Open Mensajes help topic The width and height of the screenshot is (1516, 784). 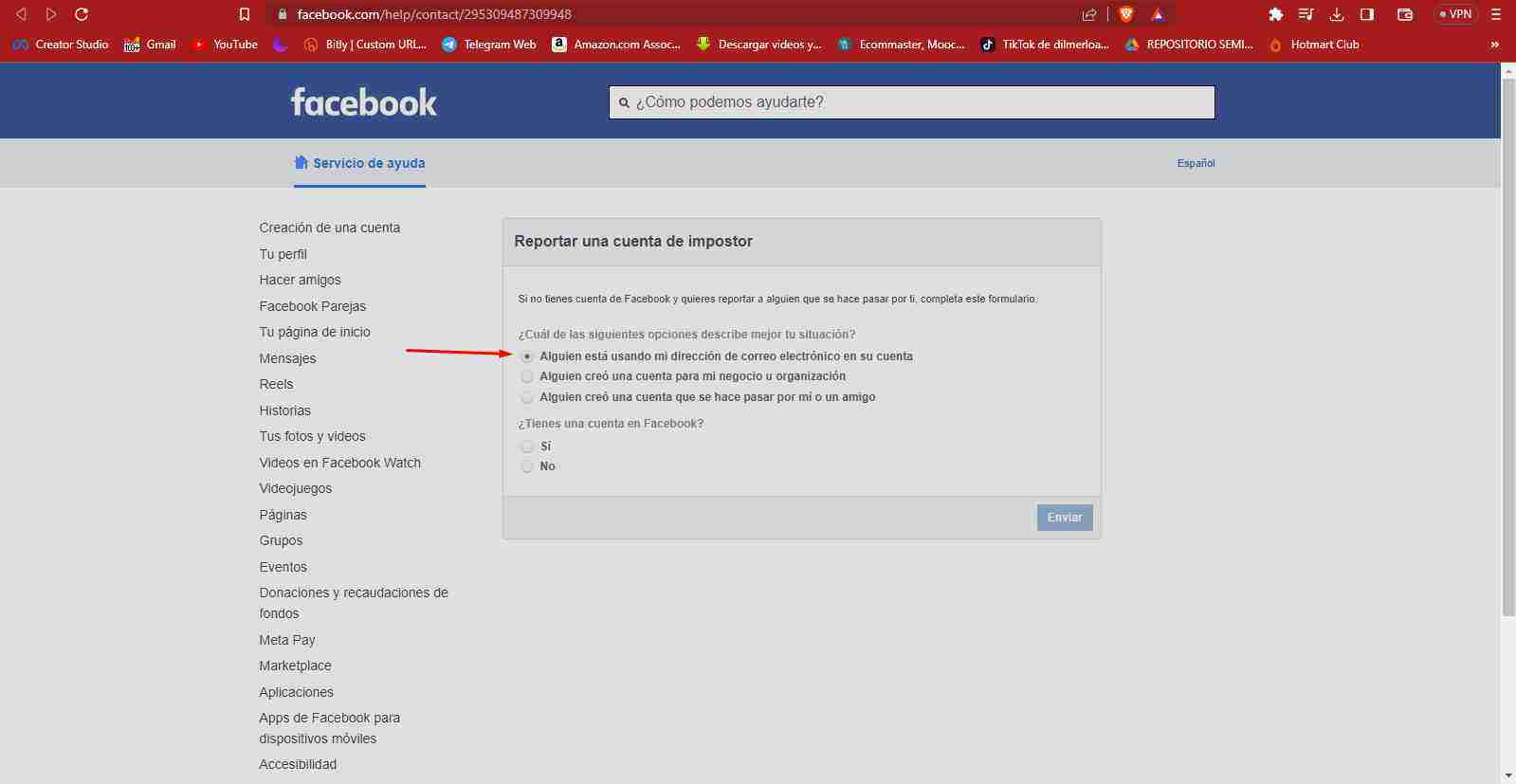(x=288, y=358)
